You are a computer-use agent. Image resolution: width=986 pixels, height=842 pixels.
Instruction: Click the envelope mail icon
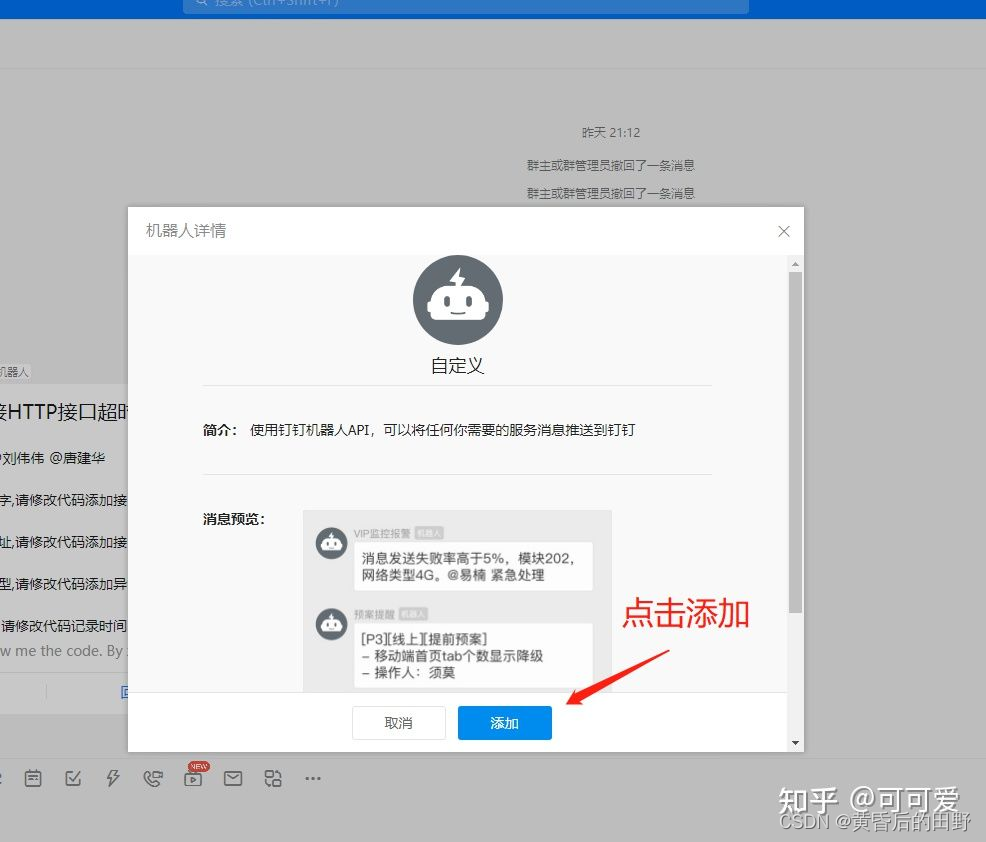pyautogui.click(x=233, y=778)
